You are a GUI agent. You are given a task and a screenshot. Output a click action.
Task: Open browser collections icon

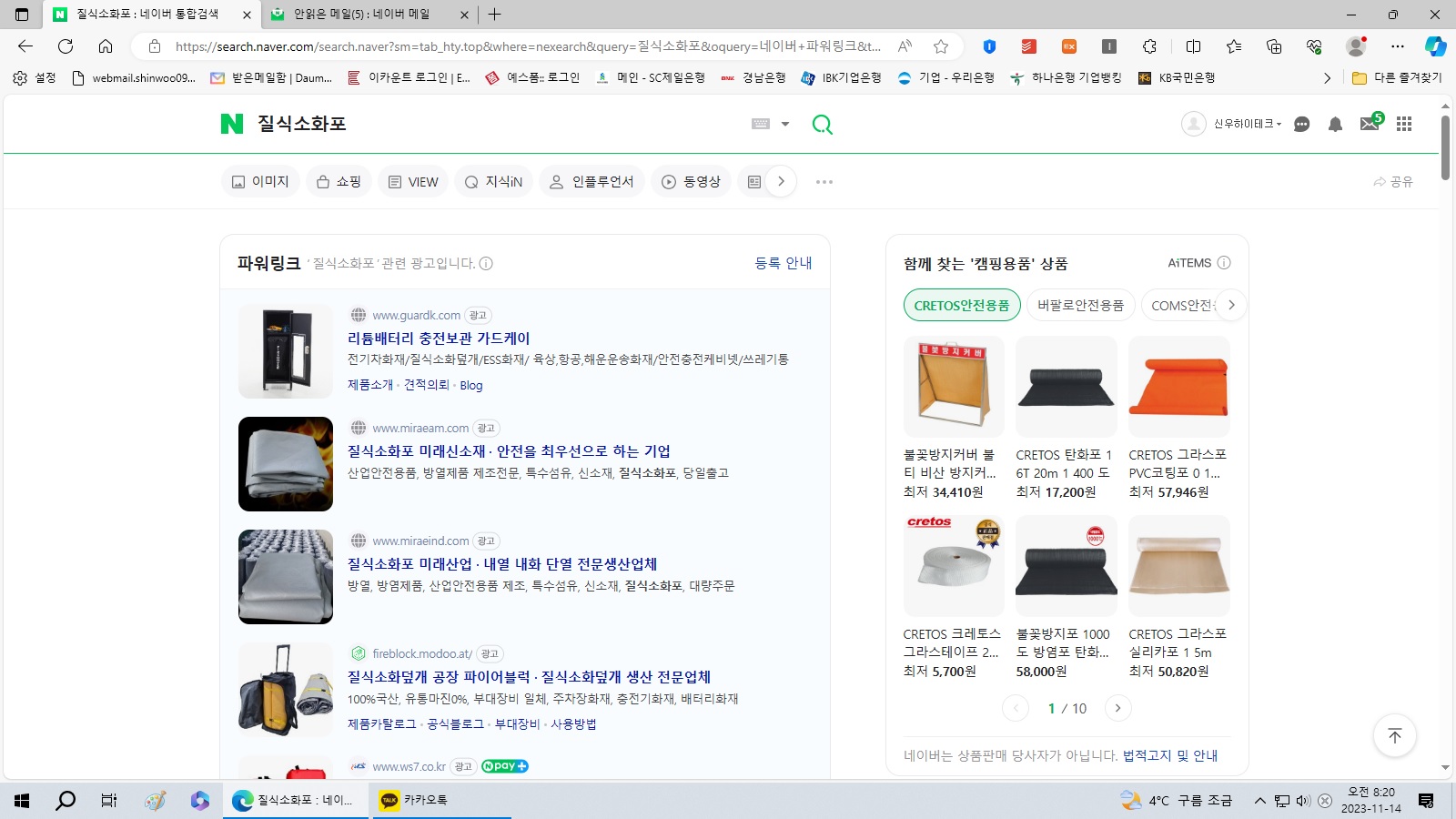(x=1274, y=46)
